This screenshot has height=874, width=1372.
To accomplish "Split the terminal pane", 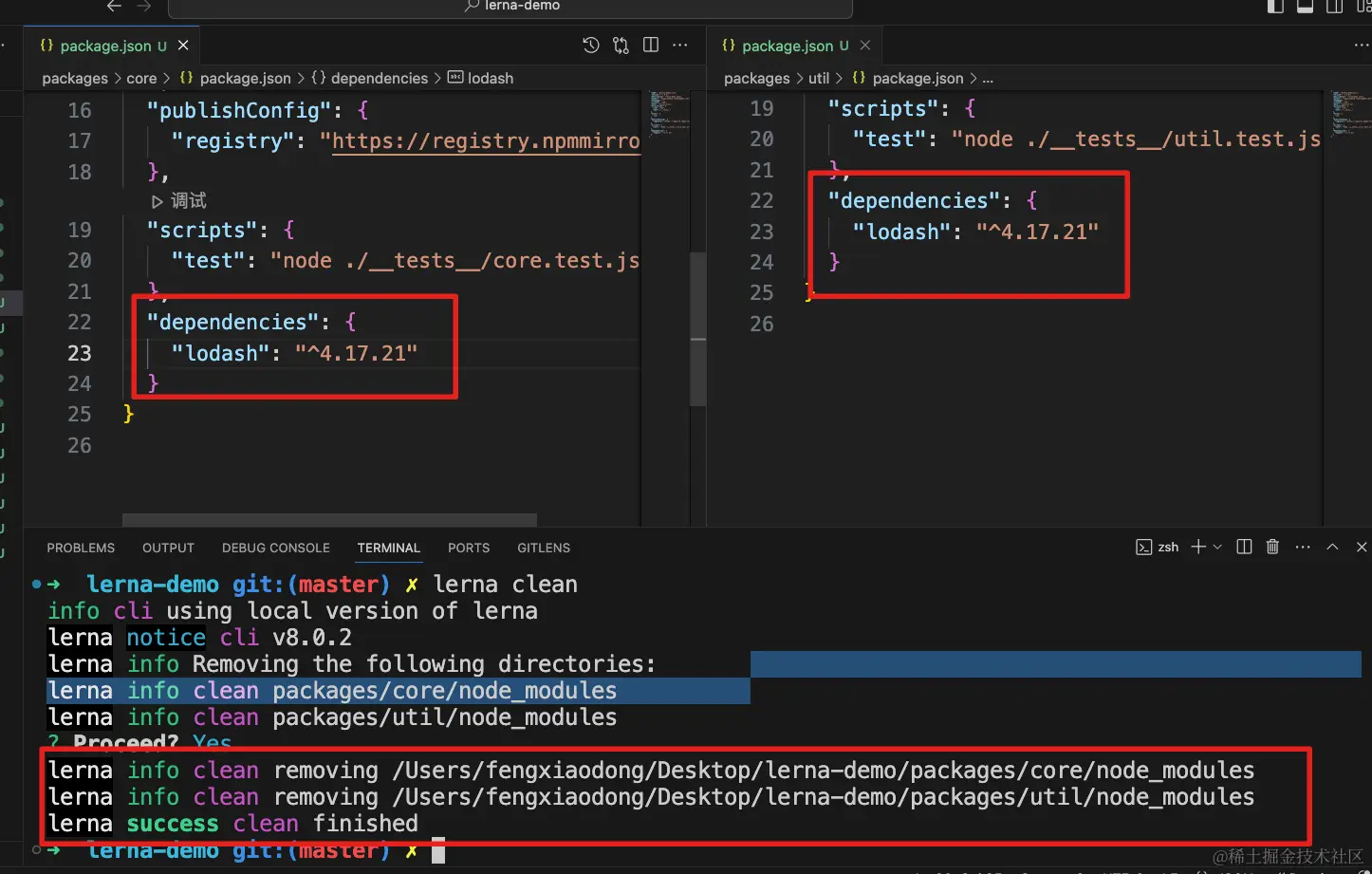I will pyautogui.click(x=1244, y=547).
